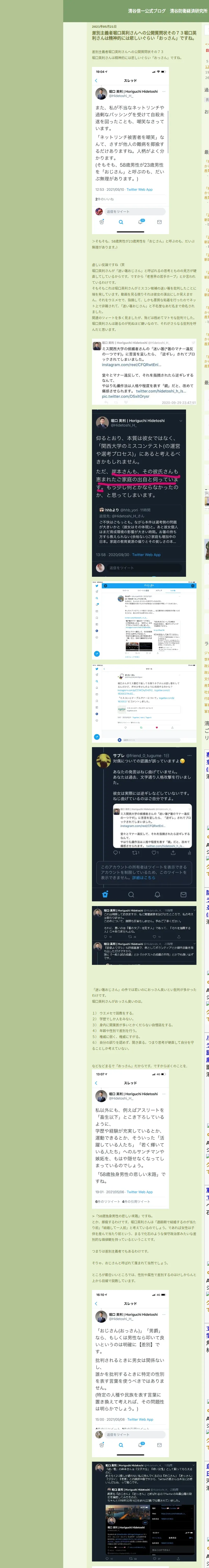
Task: Click share icon under the サブレ tweet
Action: [172, 853]
